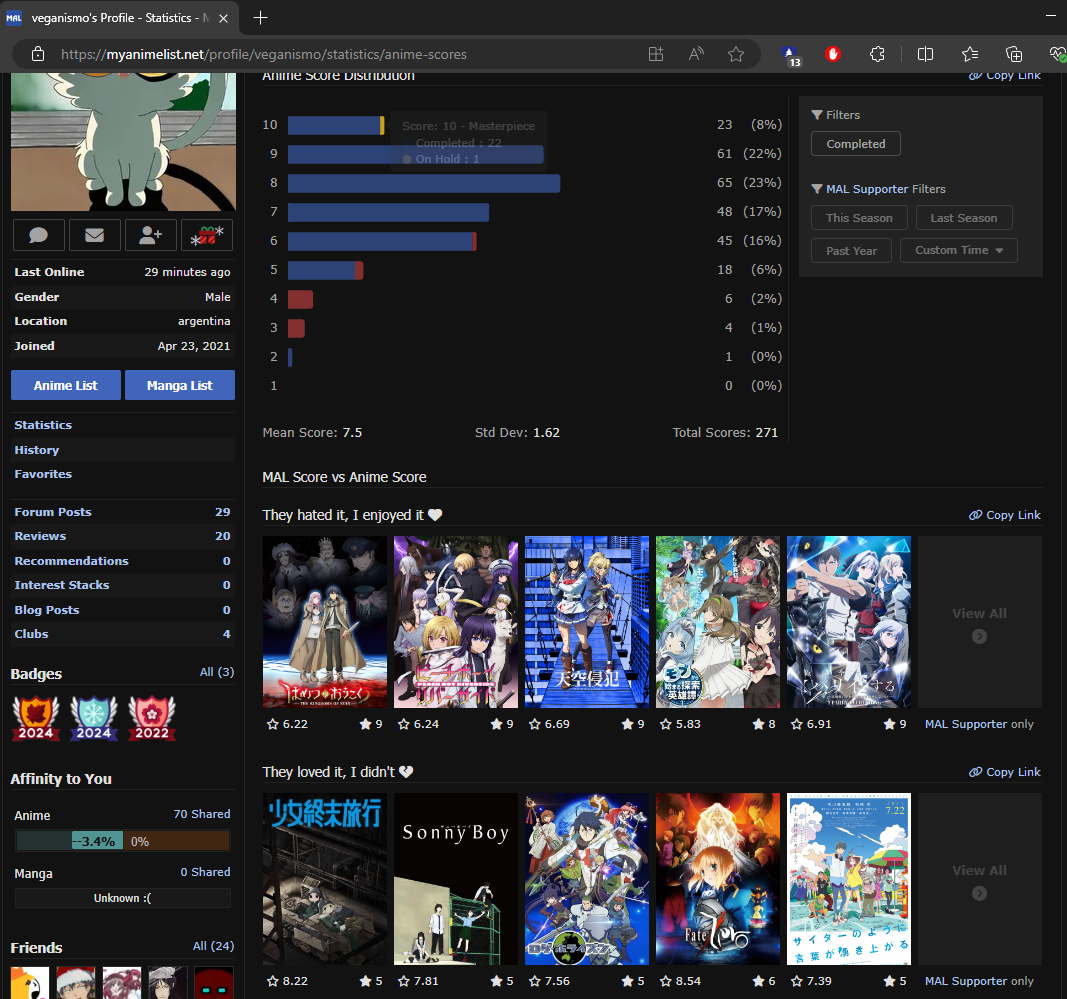
Task: Open the anime poster rated 6.22
Action: point(325,622)
